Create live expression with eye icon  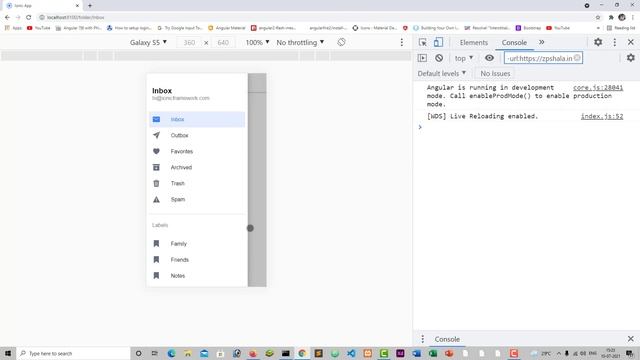point(489,58)
